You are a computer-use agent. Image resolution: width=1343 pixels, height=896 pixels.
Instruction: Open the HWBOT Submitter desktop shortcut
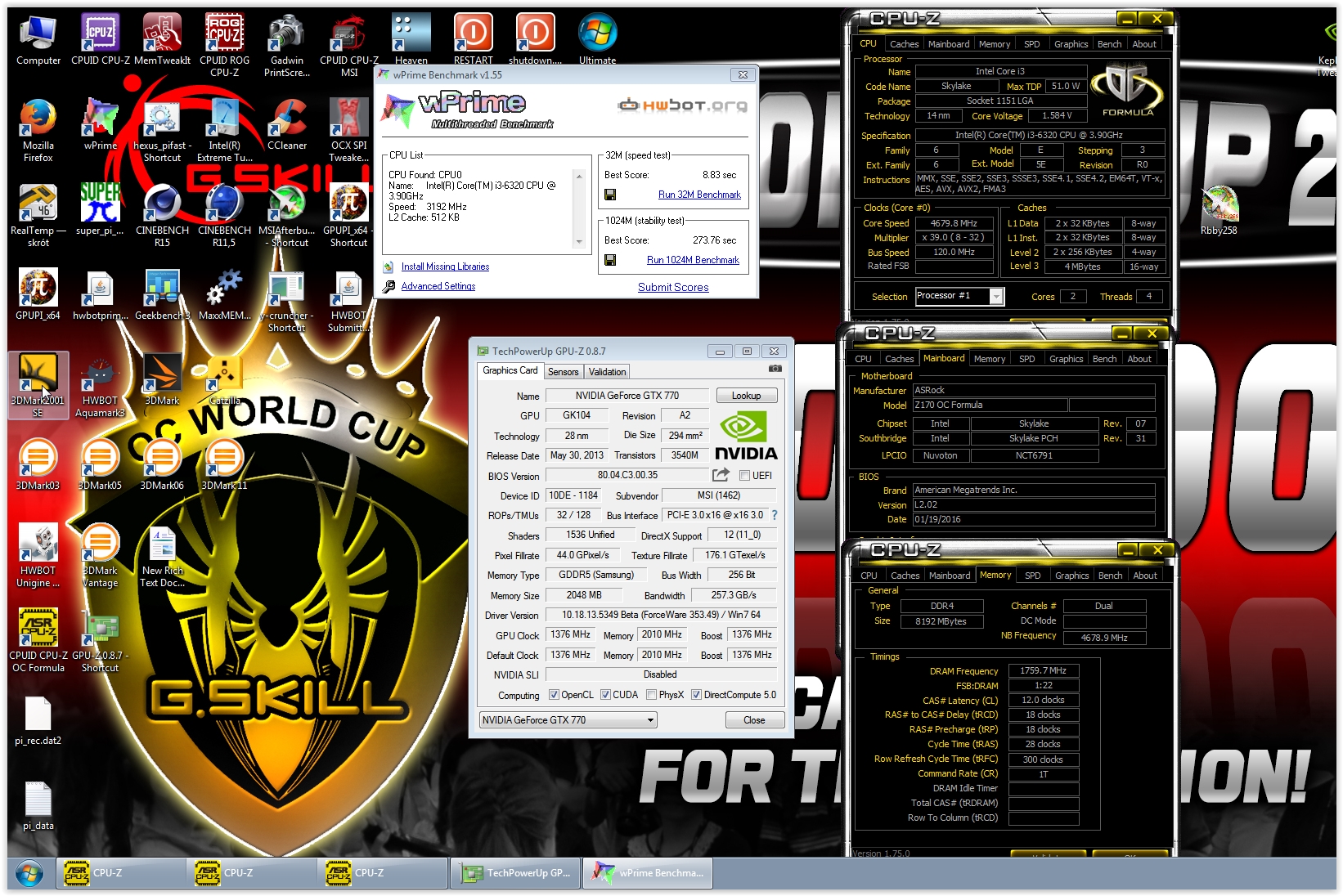point(348,301)
